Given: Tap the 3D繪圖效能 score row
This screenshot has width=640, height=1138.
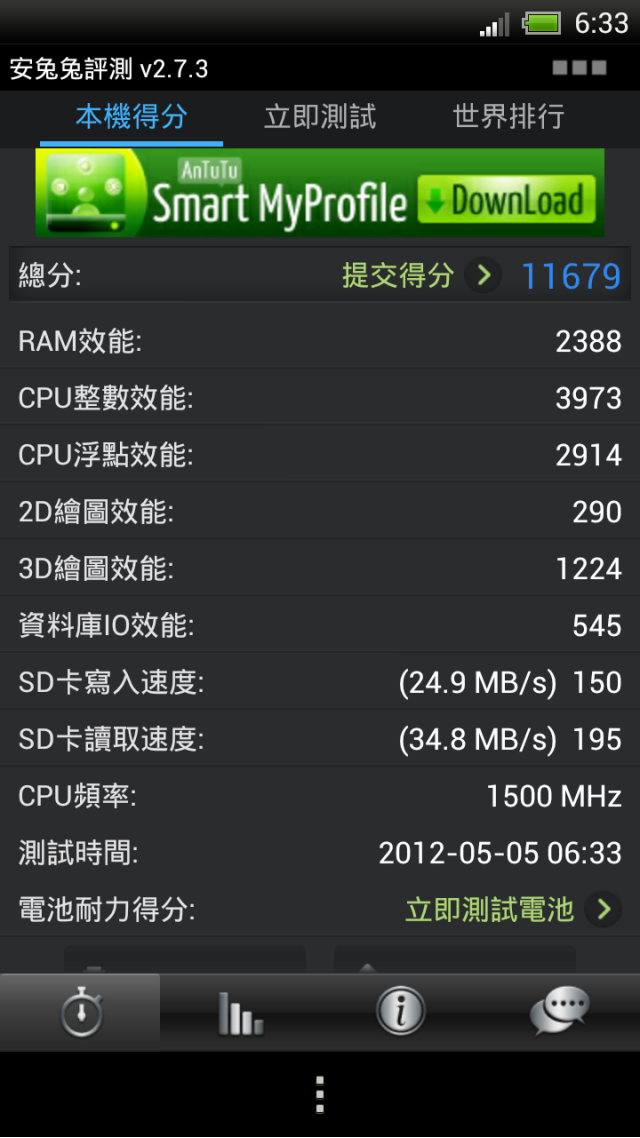Looking at the screenshot, I should 320,568.
